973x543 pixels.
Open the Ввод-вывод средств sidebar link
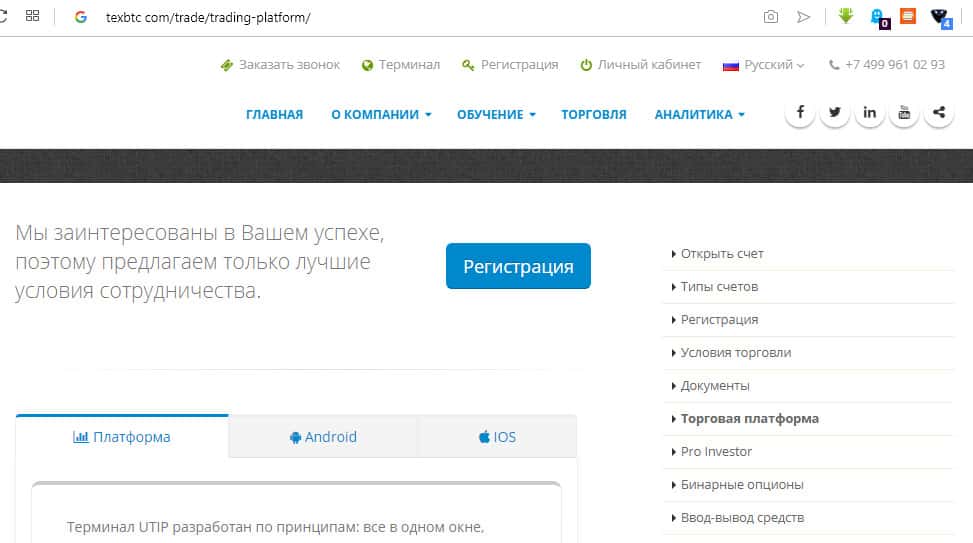[x=742, y=518]
